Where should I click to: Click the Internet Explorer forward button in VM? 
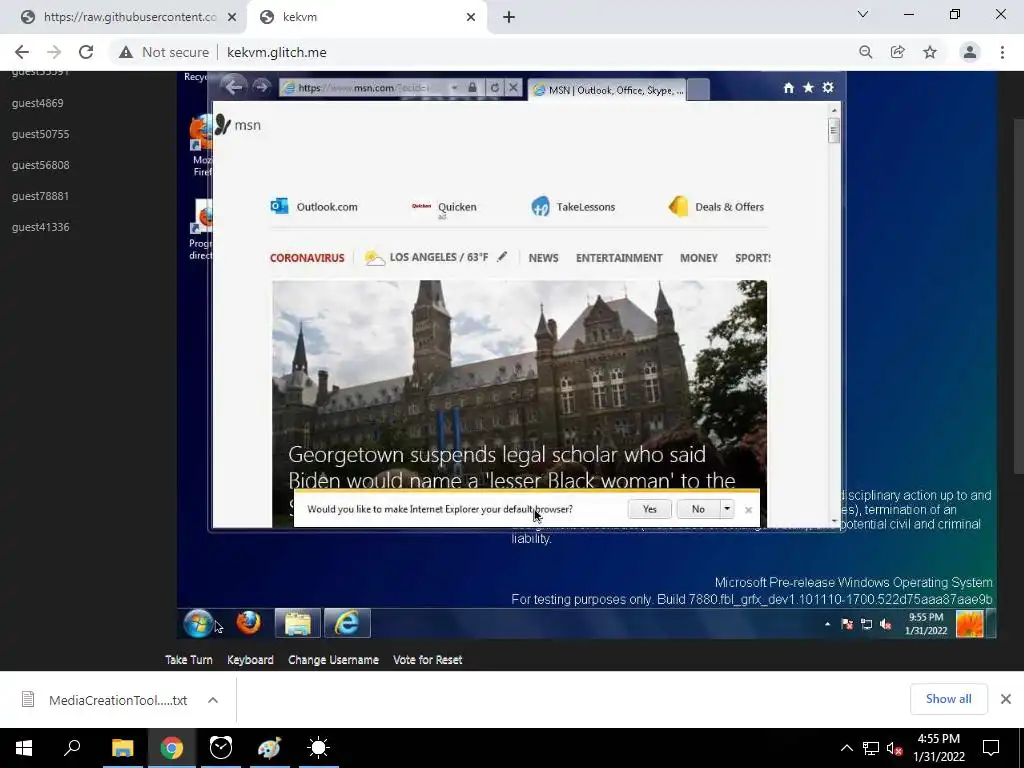(261, 86)
